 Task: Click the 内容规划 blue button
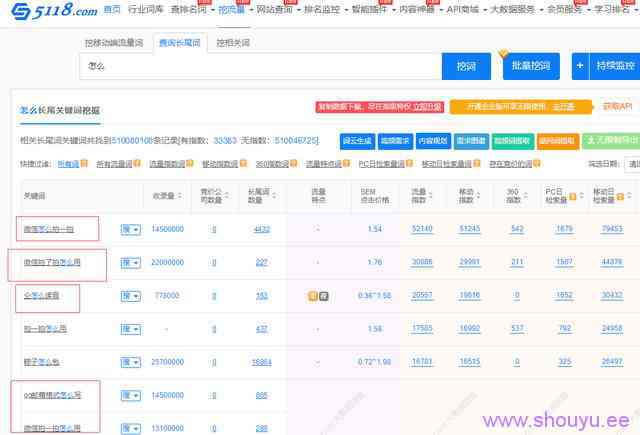pos(433,141)
